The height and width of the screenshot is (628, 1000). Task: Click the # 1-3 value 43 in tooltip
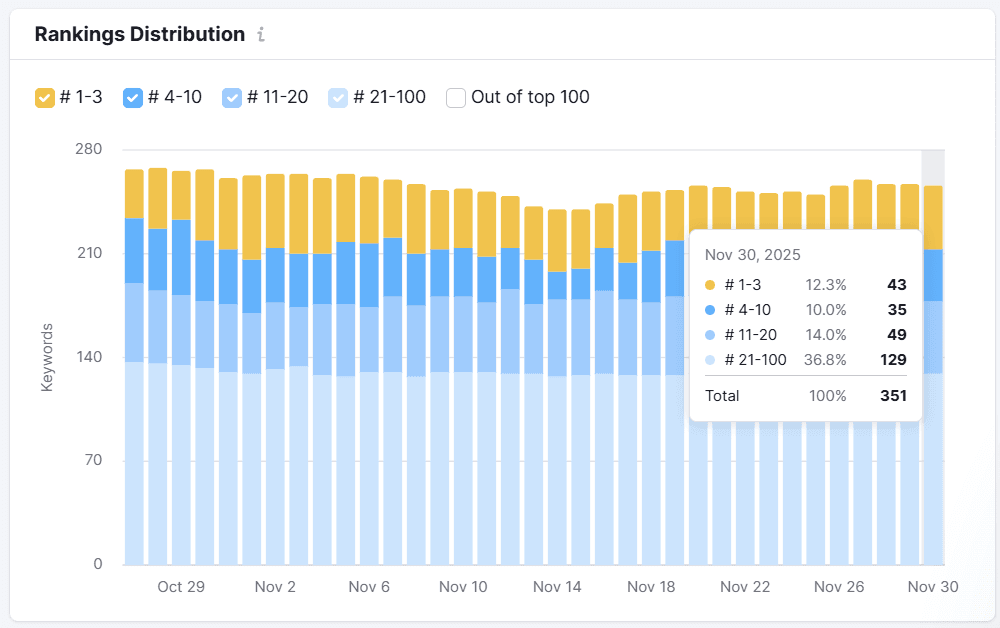(897, 284)
